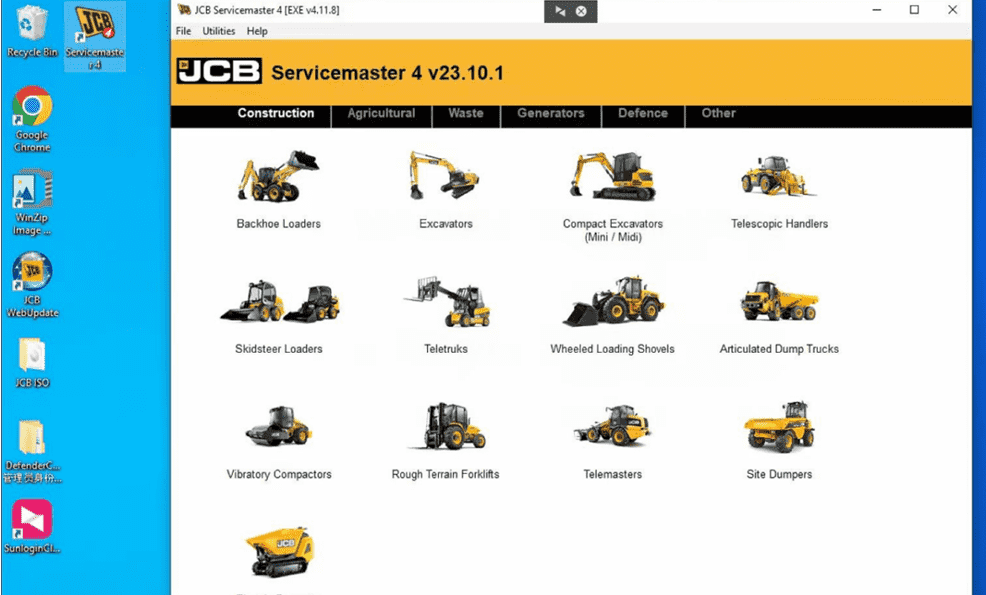
Task: Select the JCB WebUpdate desktop shortcut
Action: pos(32,285)
